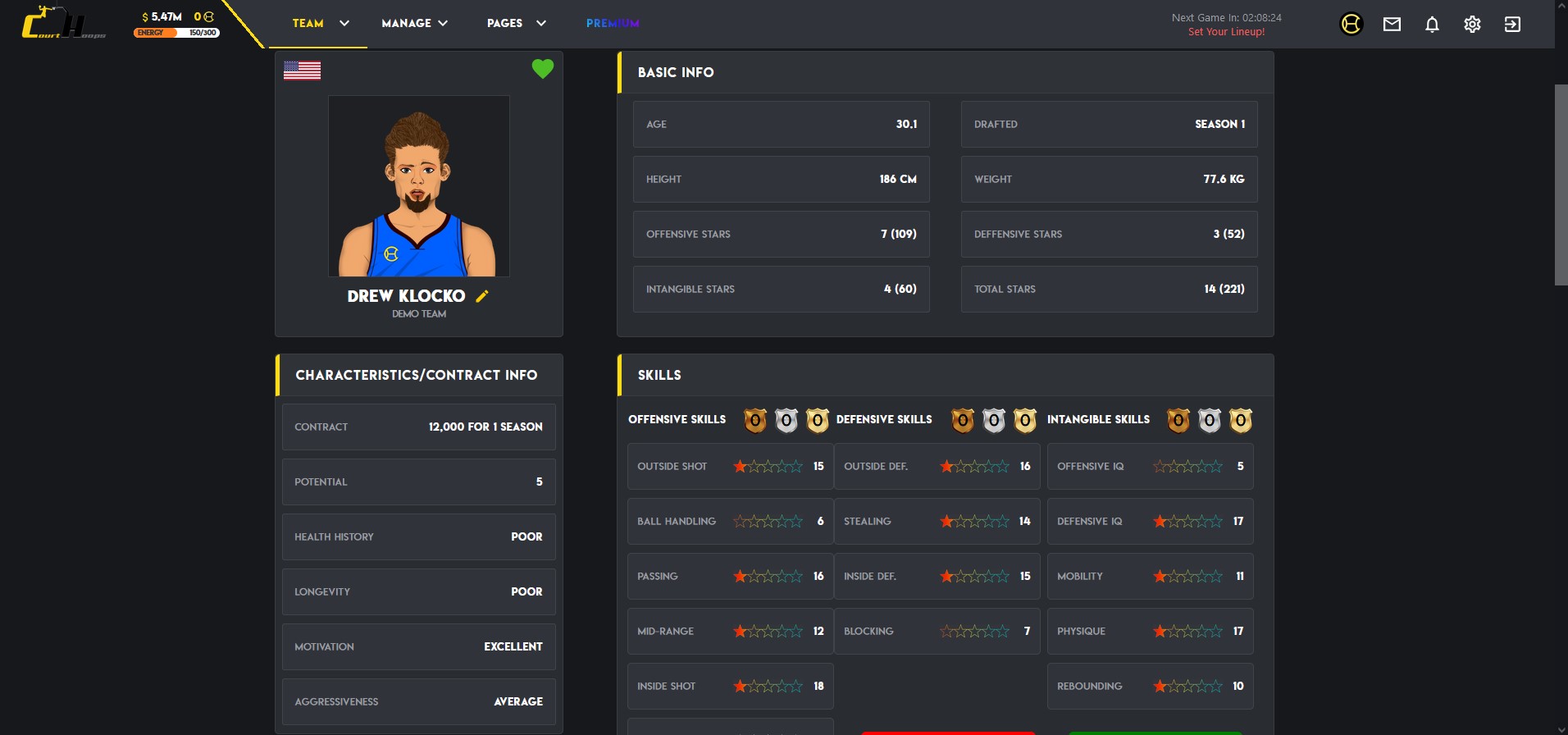Click the Deffensive Stars 3 (52) field

(x=1110, y=234)
